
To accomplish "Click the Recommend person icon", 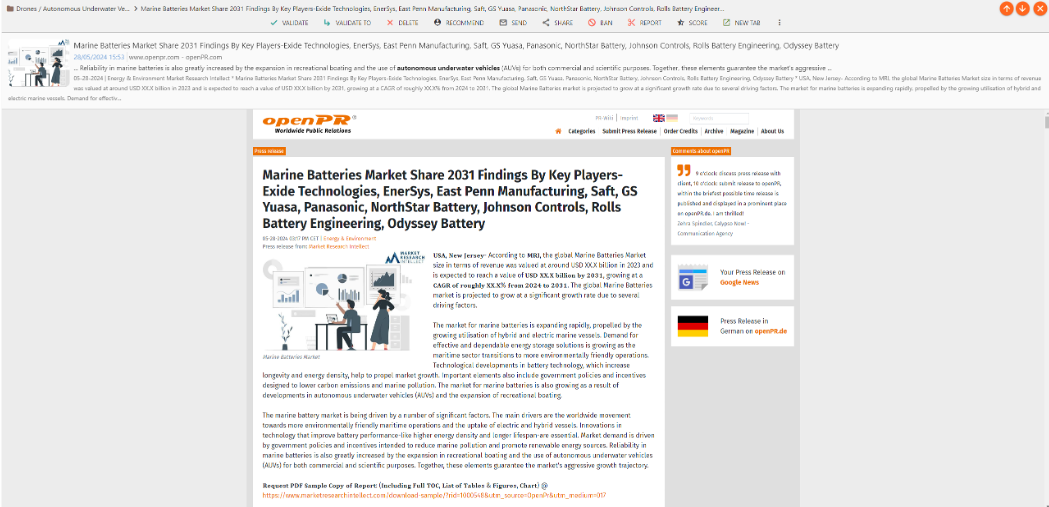I will [437, 23].
